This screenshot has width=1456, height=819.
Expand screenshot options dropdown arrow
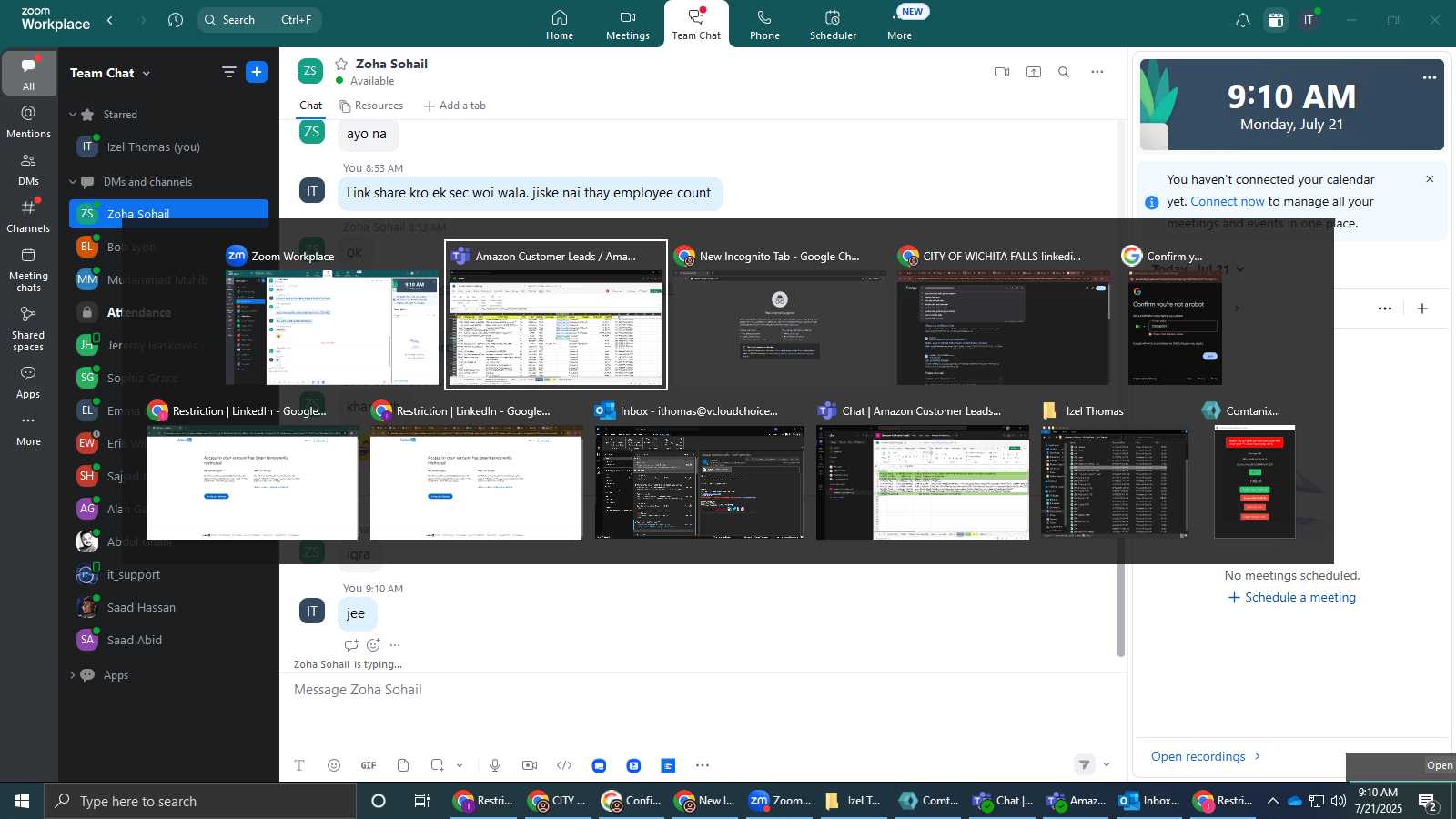pos(460,765)
